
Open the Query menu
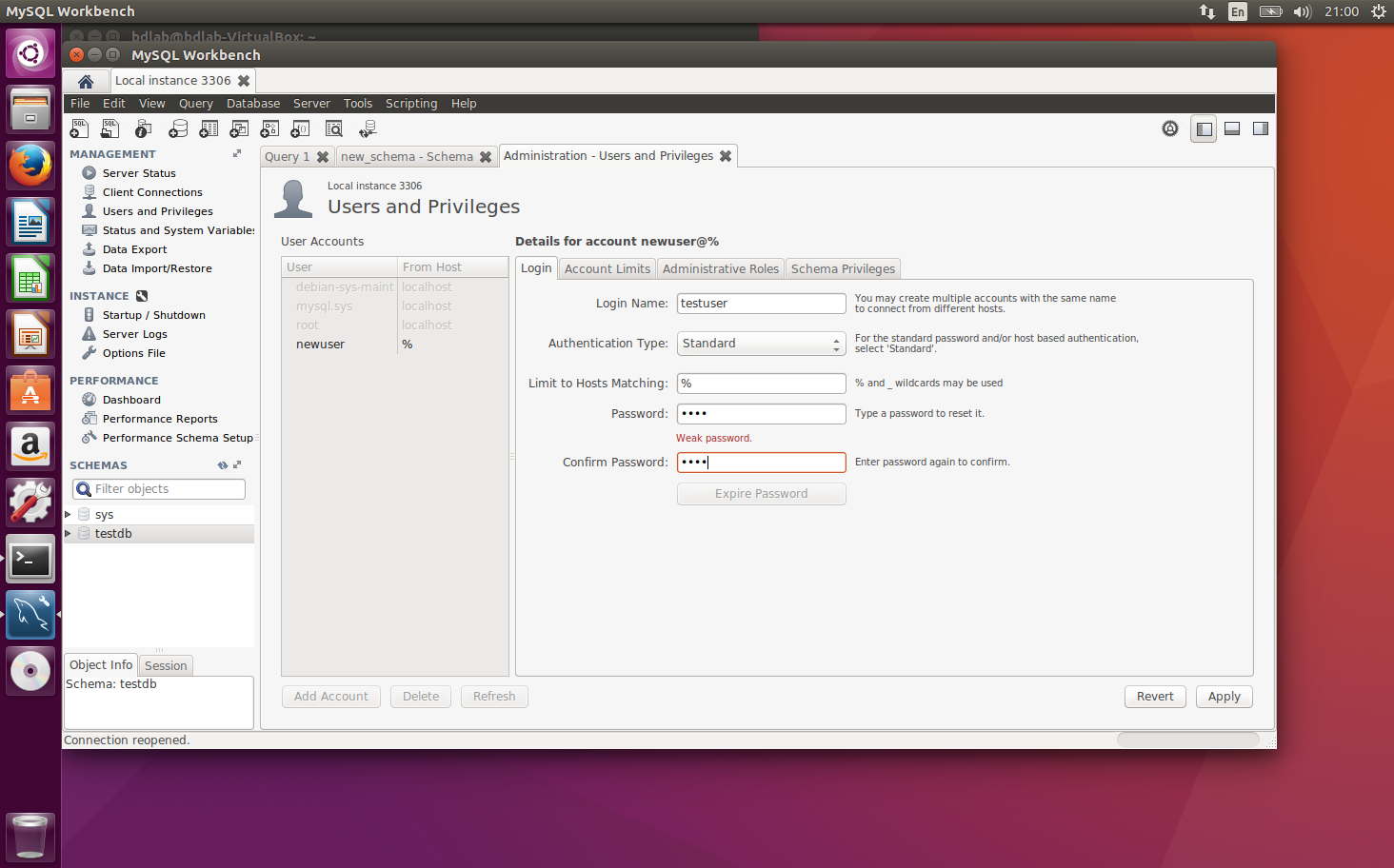[x=196, y=104]
